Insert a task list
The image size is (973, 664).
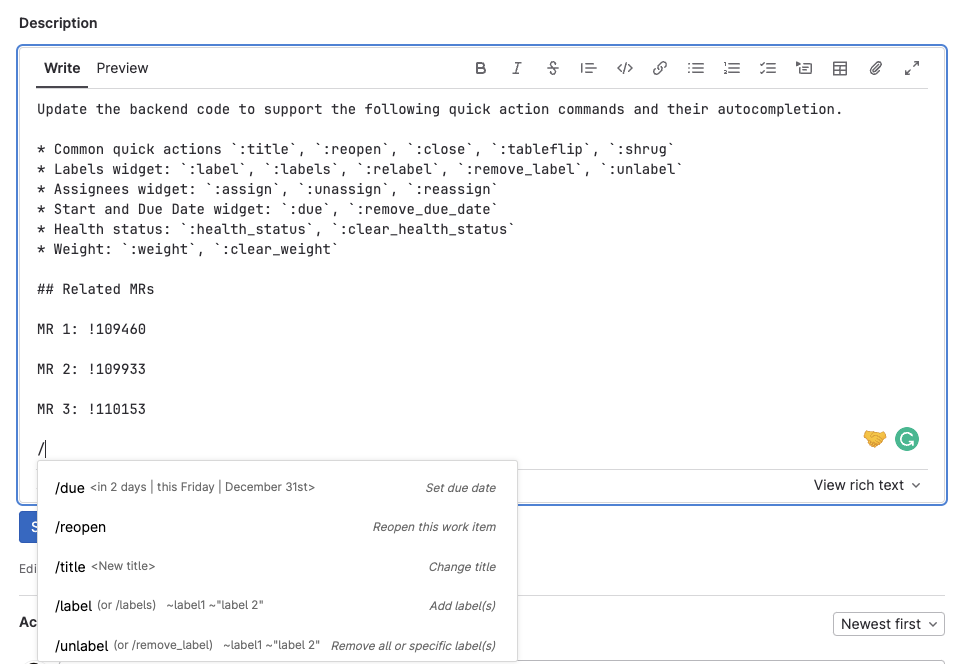(768, 68)
